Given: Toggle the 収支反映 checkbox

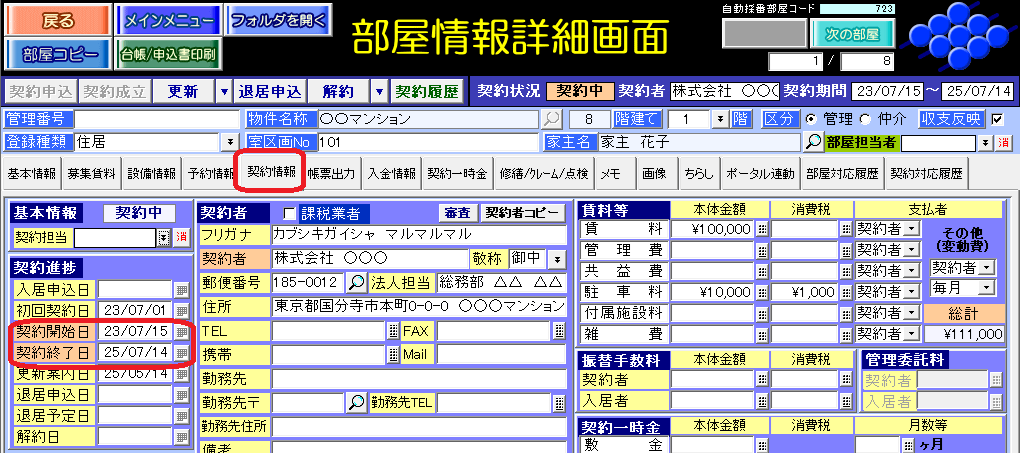Looking at the screenshot, I should coord(996,119).
